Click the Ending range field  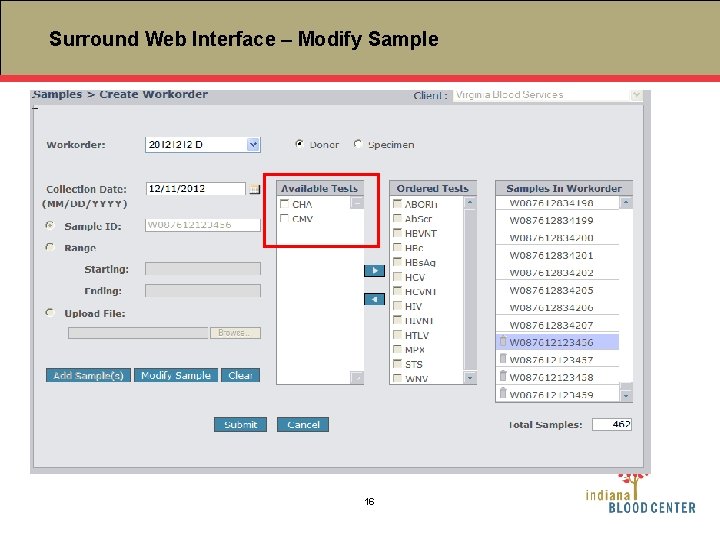[202, 291]
